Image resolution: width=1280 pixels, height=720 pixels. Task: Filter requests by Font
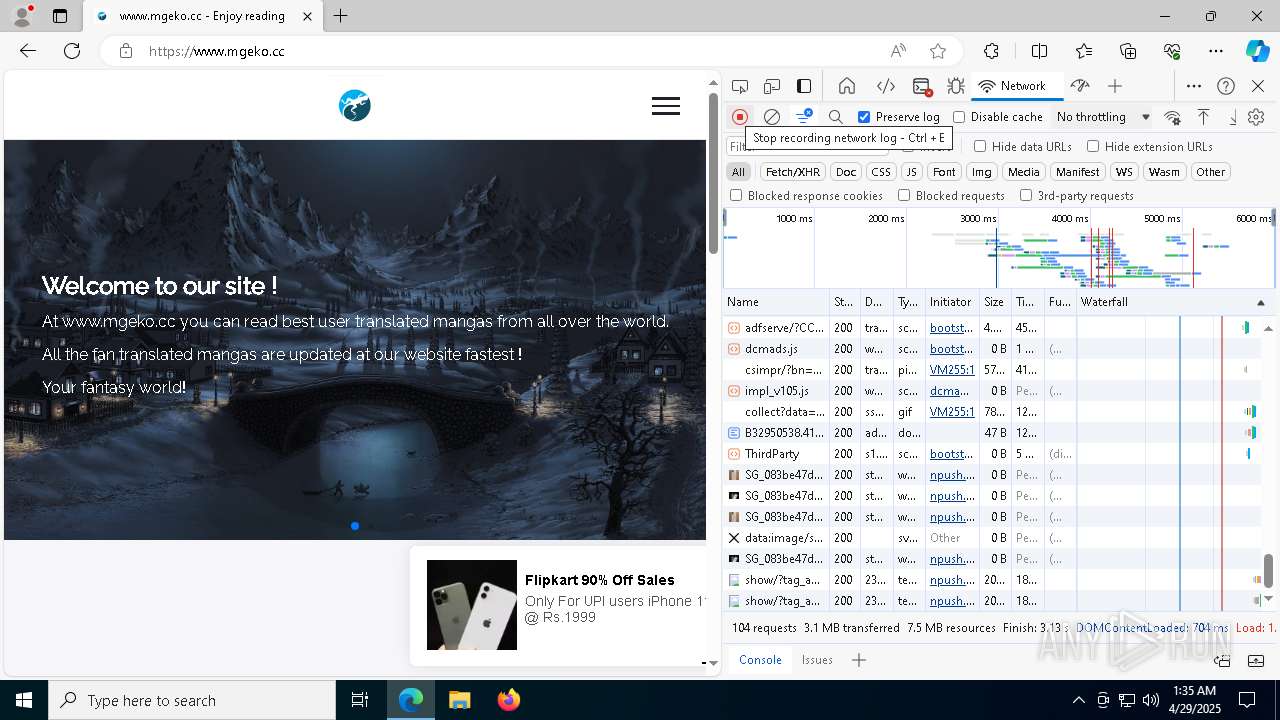pos(944,172)
